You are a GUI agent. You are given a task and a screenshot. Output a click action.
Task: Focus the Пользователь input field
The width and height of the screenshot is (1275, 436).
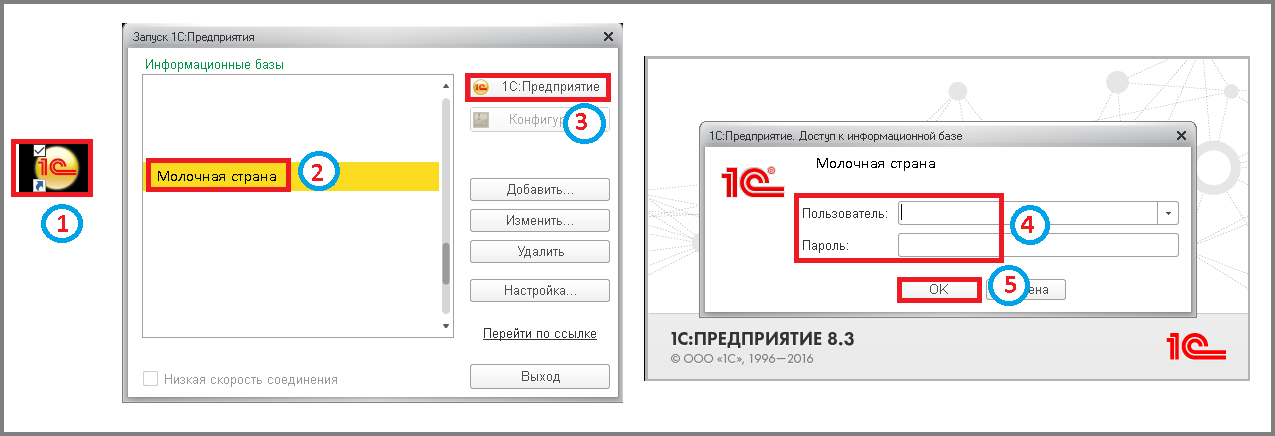[x=1028, y=212]
